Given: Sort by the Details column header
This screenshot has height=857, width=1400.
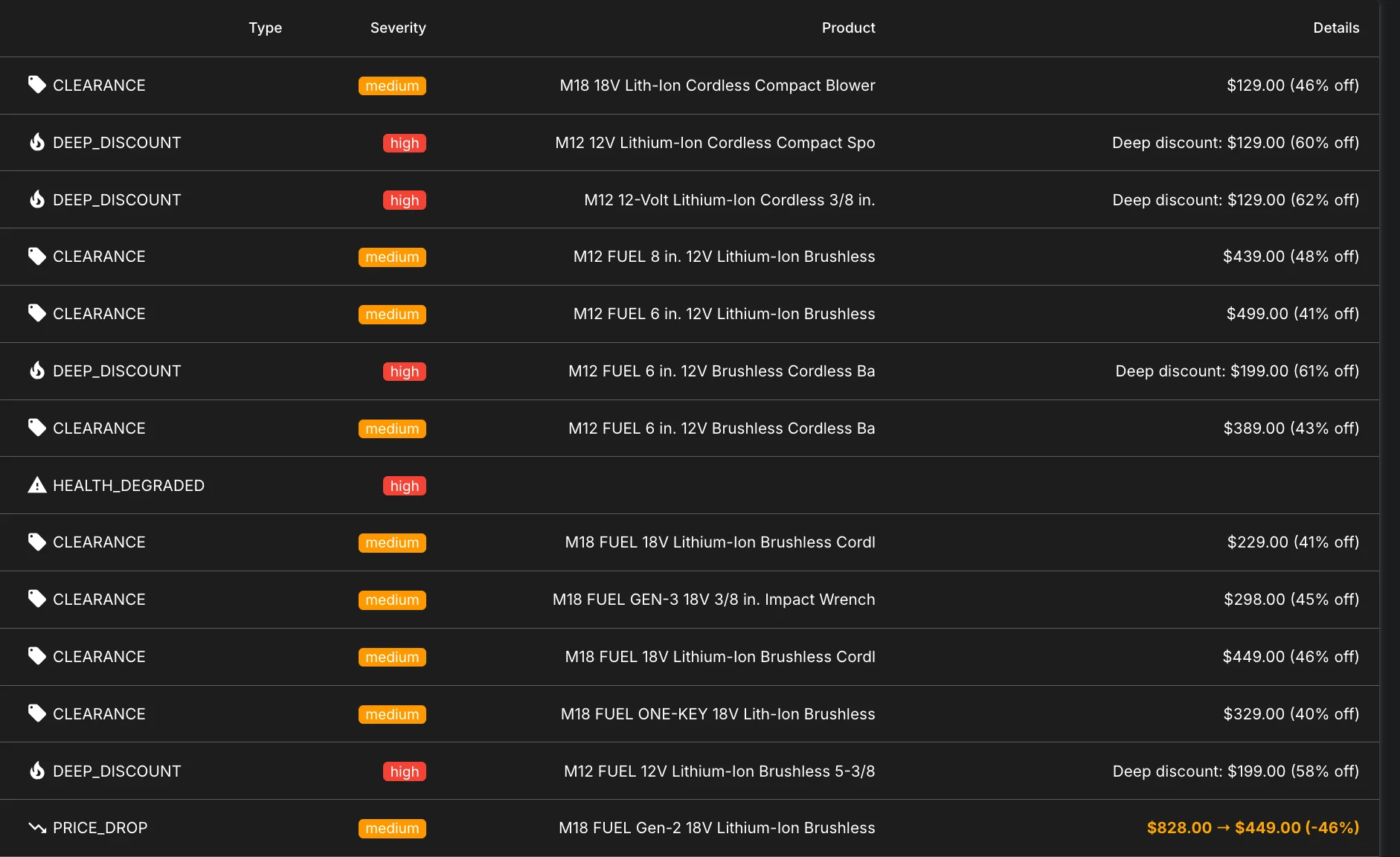Looking at the screenshot, I should (x=1336, y=28).
